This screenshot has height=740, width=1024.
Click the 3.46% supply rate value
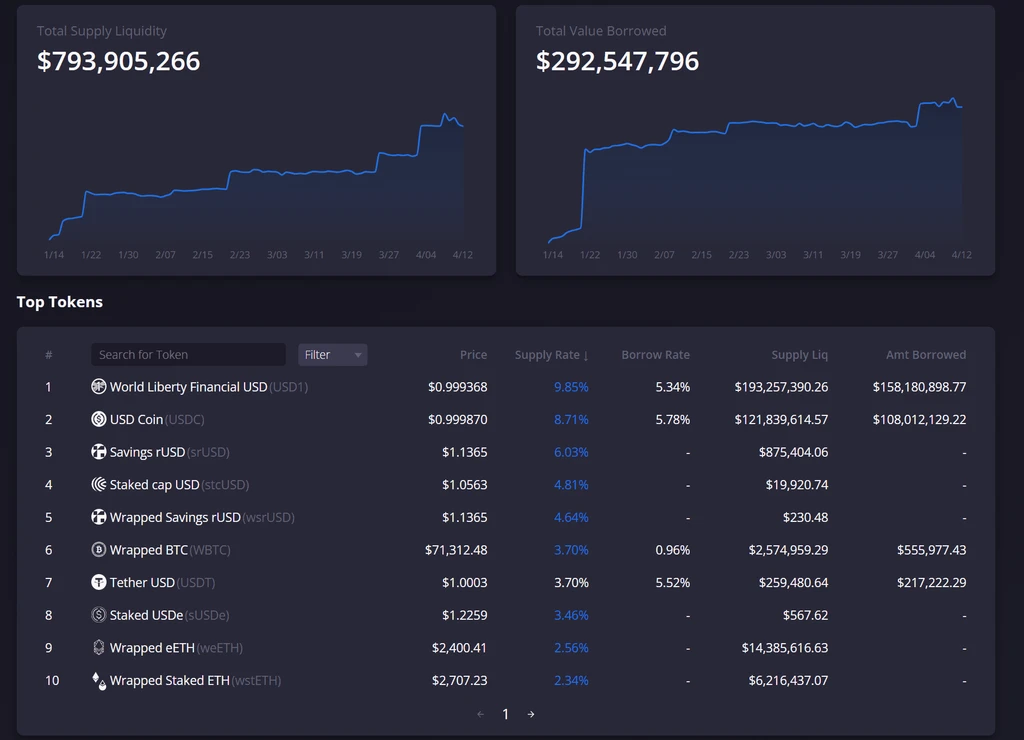coord(571,615)
